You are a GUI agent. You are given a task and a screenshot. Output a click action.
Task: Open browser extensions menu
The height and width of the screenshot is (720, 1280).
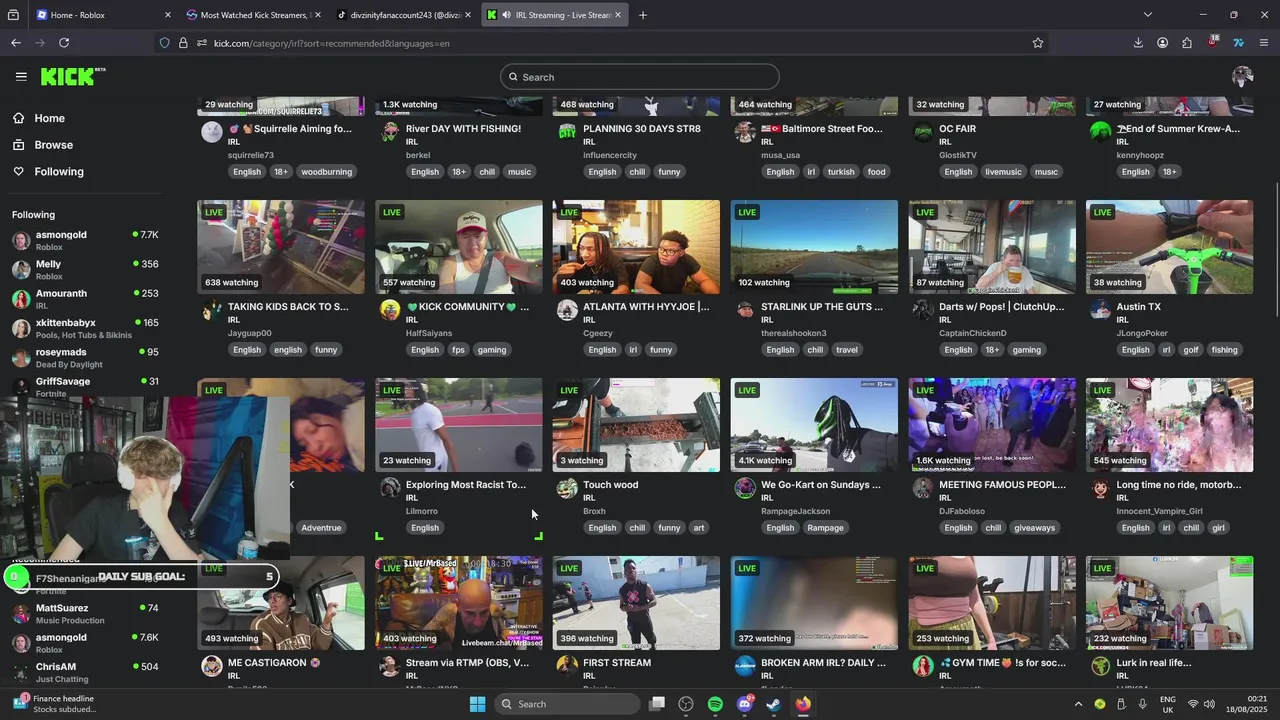(x=1187, y=43)
